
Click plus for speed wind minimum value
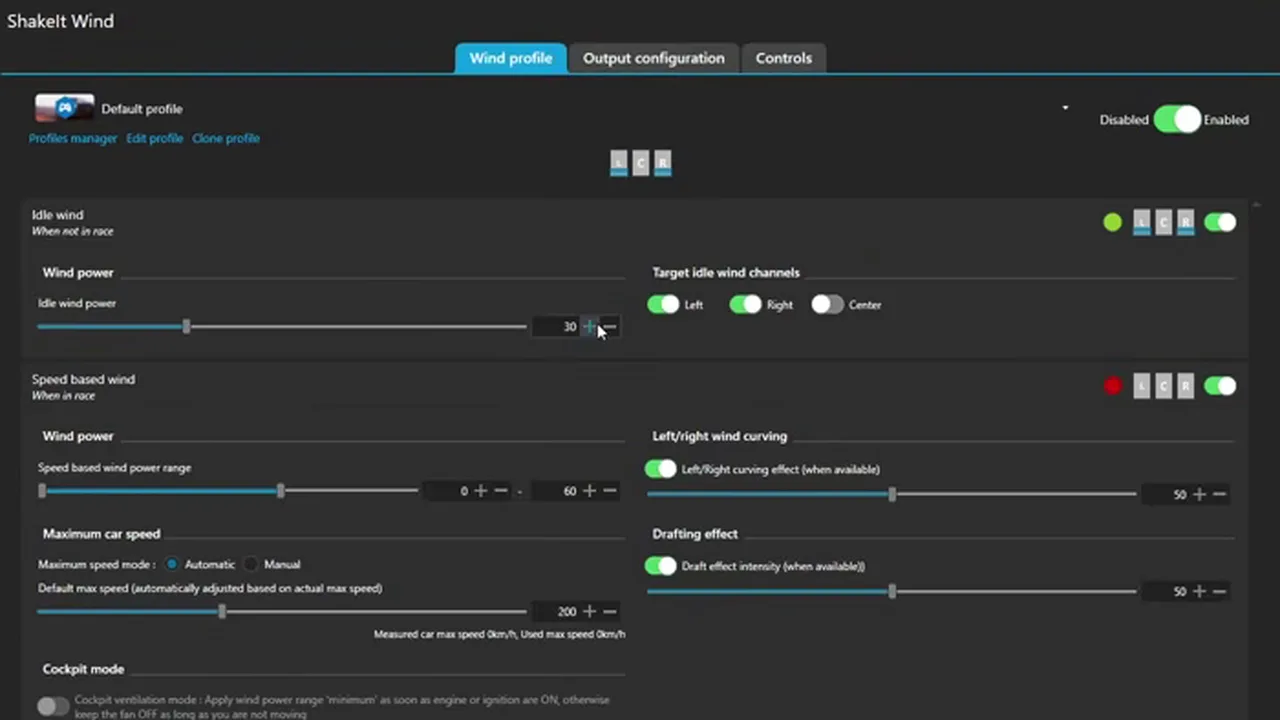(x=481, y=491)
